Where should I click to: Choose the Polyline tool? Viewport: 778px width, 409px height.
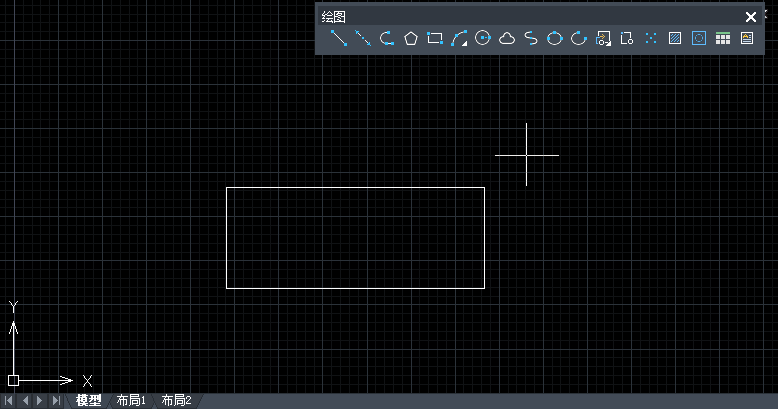point(387,39)
